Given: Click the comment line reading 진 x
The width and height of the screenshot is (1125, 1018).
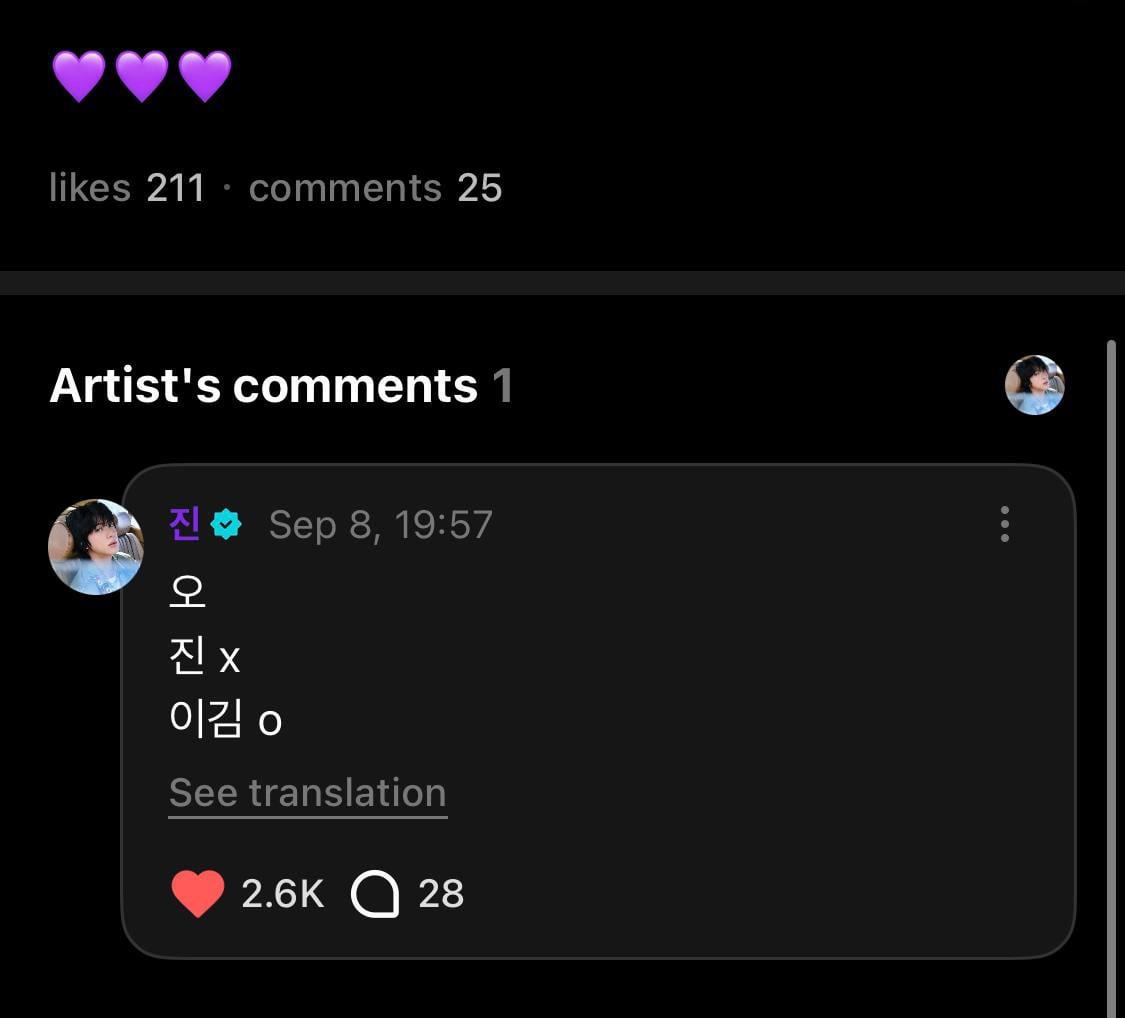Looking at the screenshot, I should click(205, 657).
